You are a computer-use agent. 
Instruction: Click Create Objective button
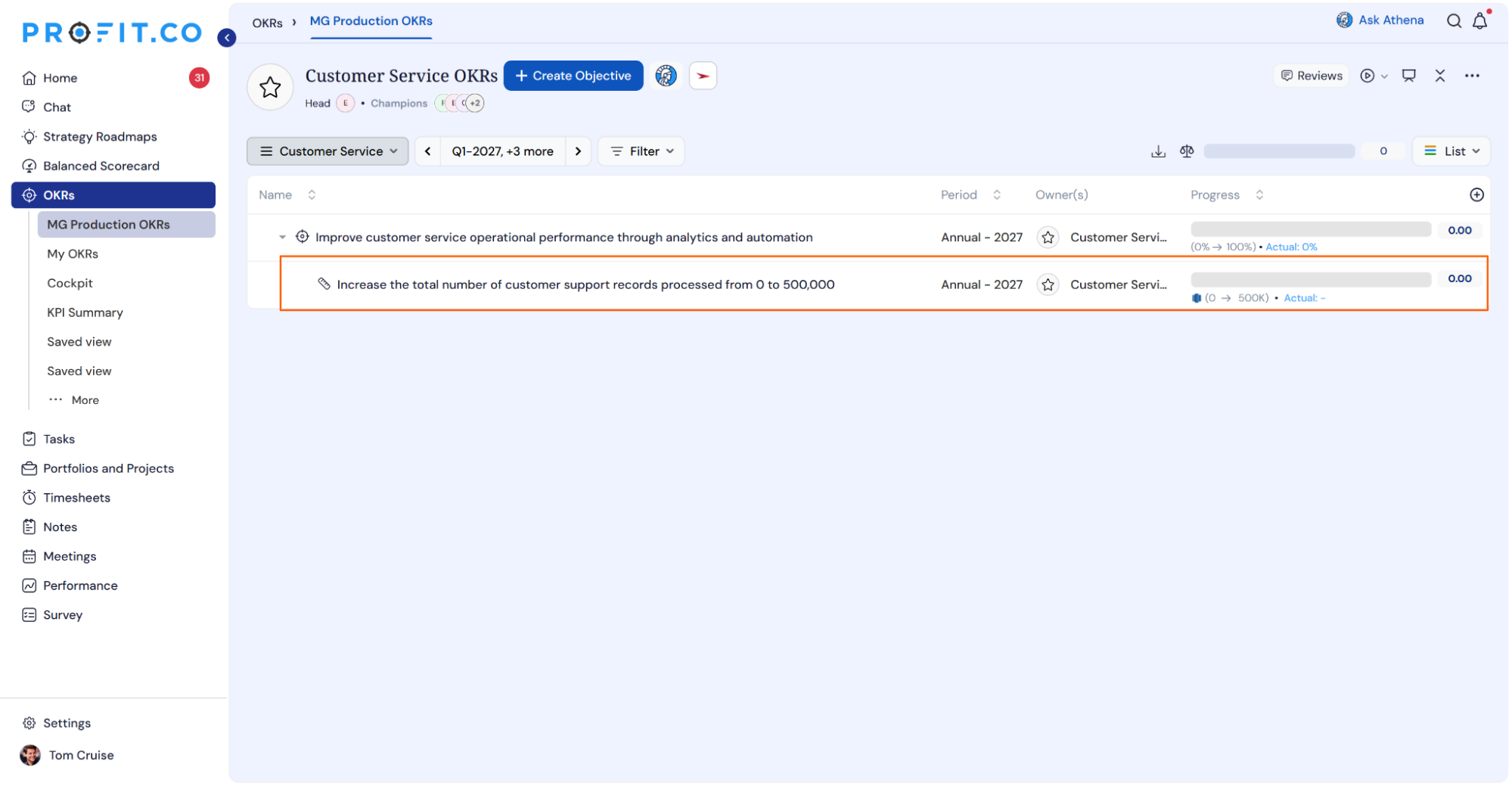click(573, 76)
